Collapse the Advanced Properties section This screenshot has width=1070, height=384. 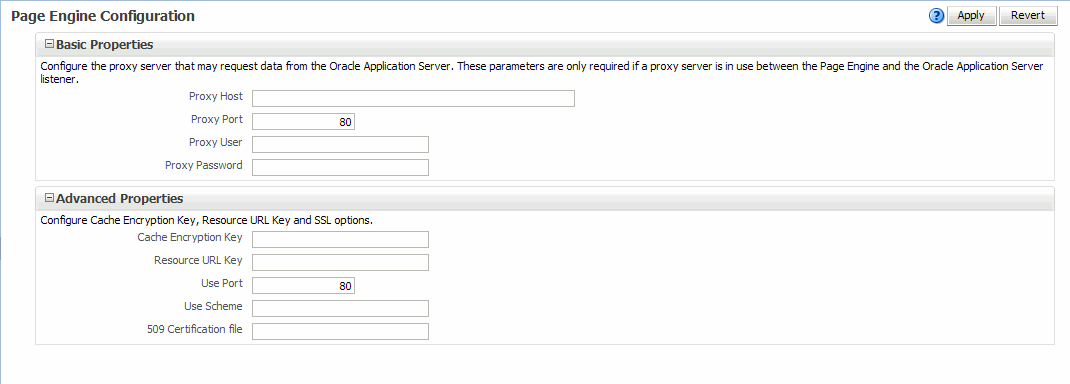coord(48,198)
